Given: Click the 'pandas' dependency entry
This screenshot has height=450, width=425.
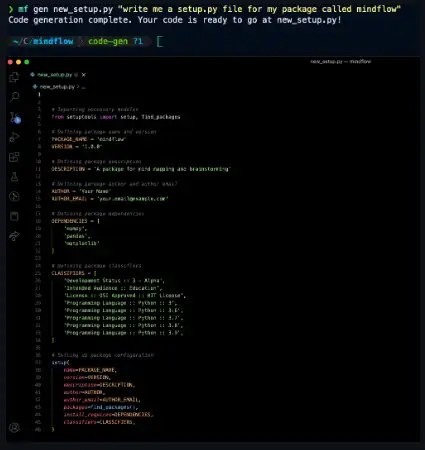Looking at the screenshot, I should 77,236.
